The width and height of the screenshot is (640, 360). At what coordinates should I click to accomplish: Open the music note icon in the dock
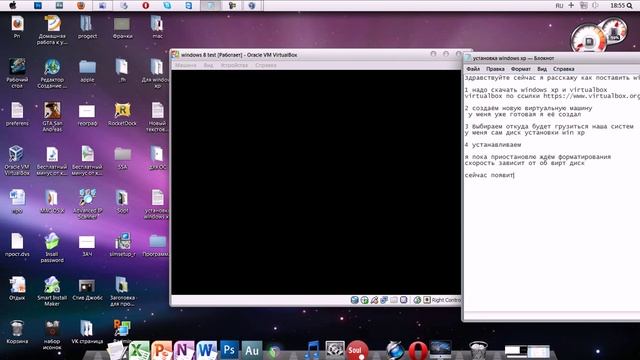coord(312,350)
